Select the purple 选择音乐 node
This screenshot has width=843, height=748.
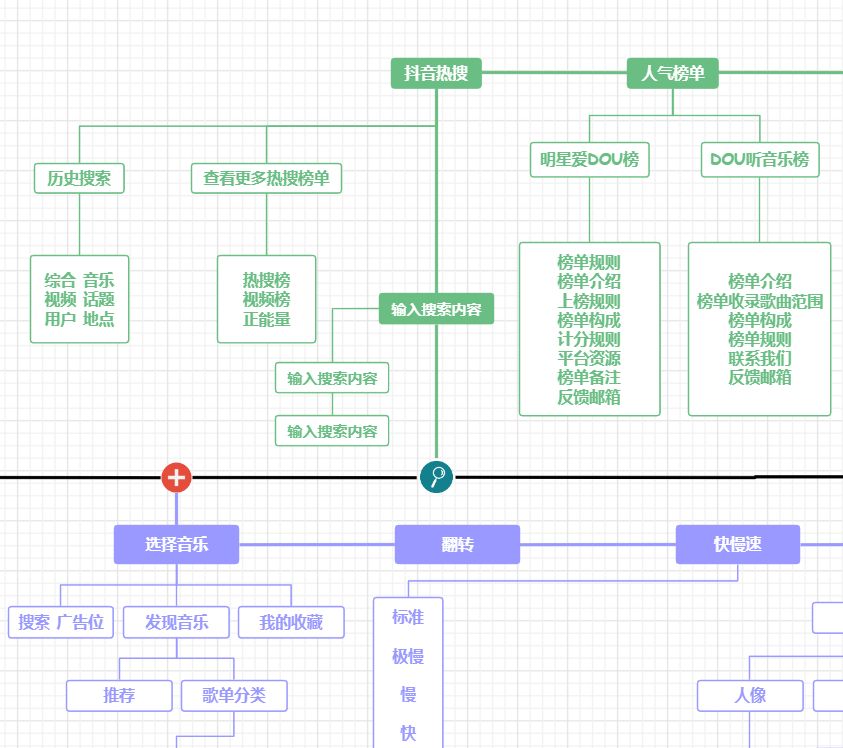pos(176,544)
